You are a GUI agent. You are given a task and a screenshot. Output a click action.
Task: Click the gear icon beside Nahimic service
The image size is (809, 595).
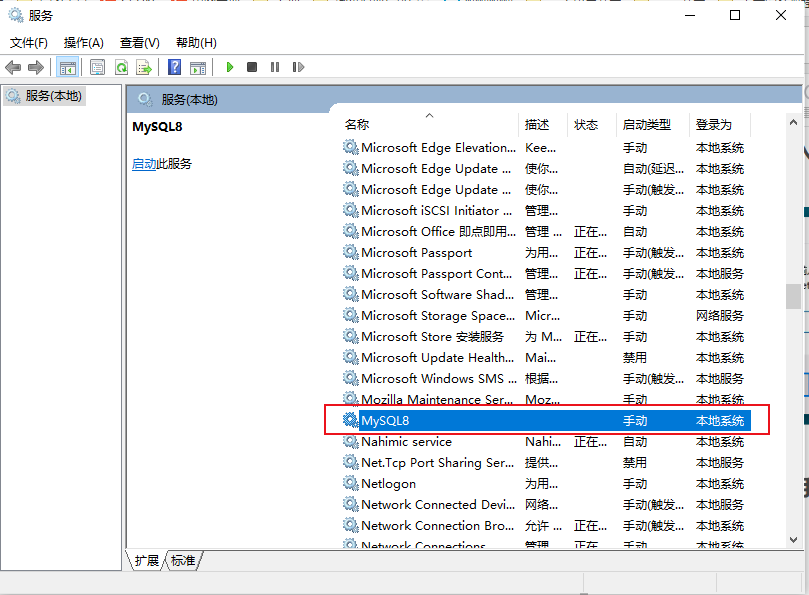[351, 441]
